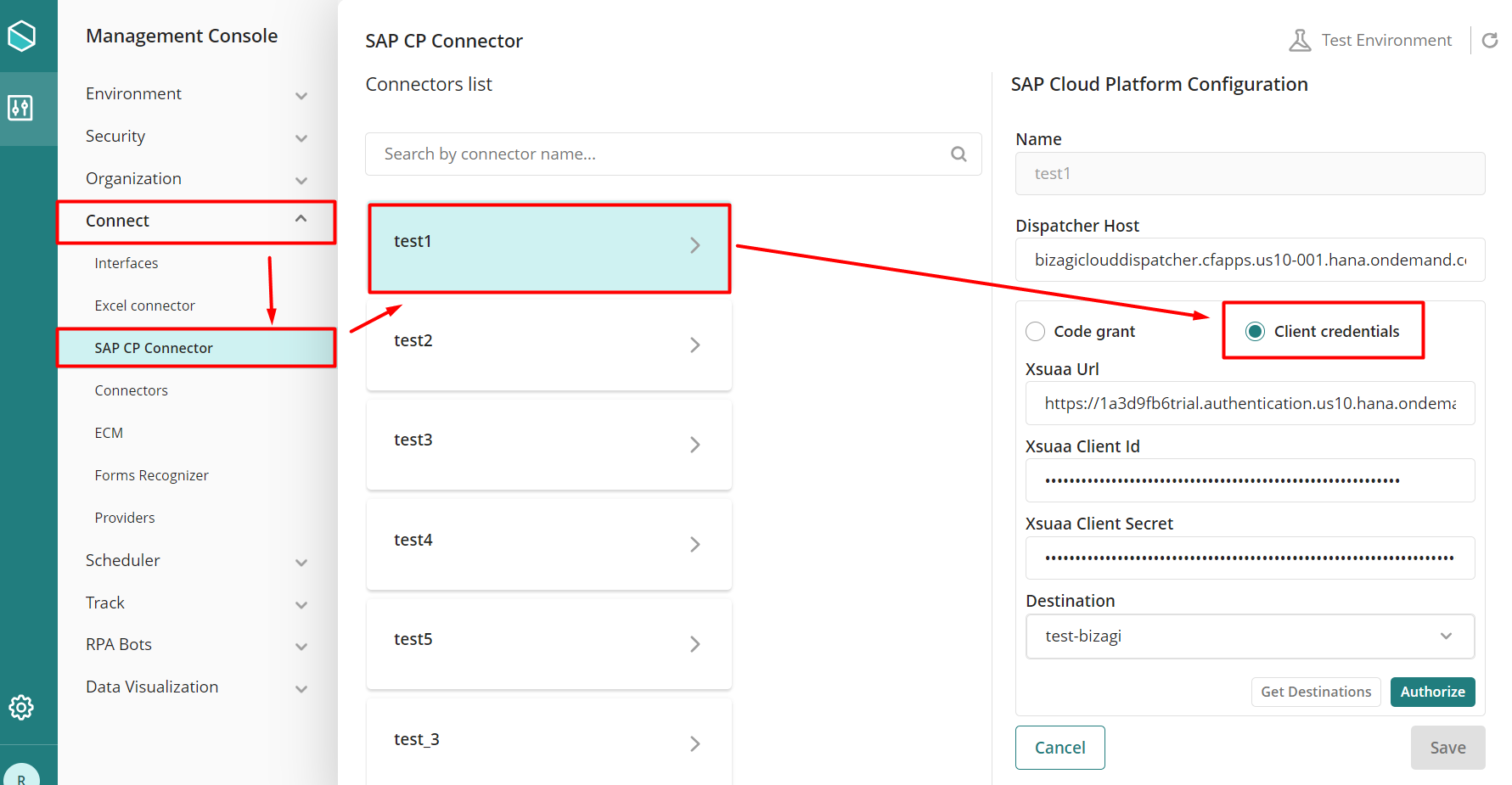Click the Get Destinations button
The width and height of the screenshot is (1512, 785).
[x=1316, y=692]
